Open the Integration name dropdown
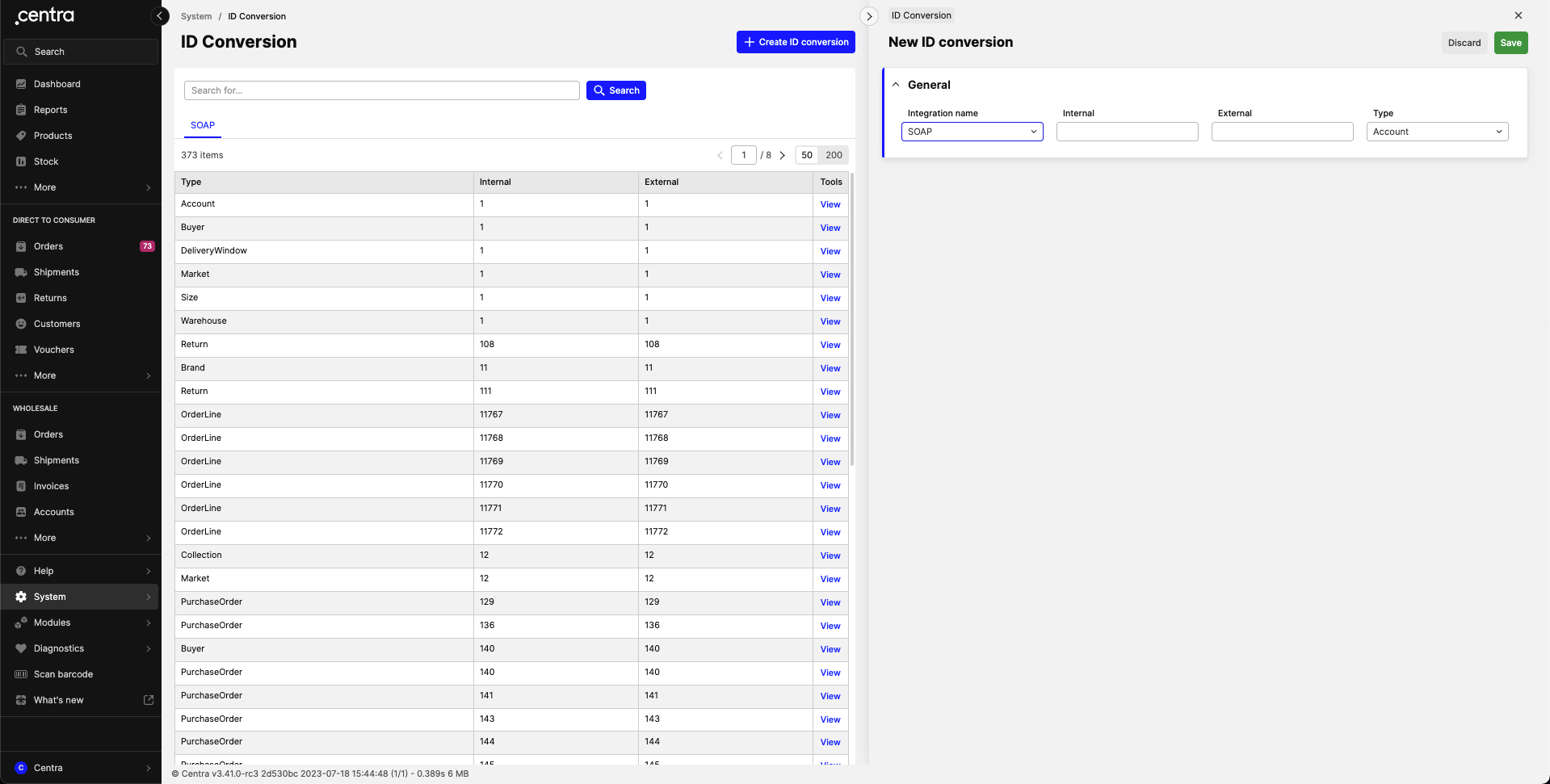This screenshot has width=1550, height=784. click(972, 132)
